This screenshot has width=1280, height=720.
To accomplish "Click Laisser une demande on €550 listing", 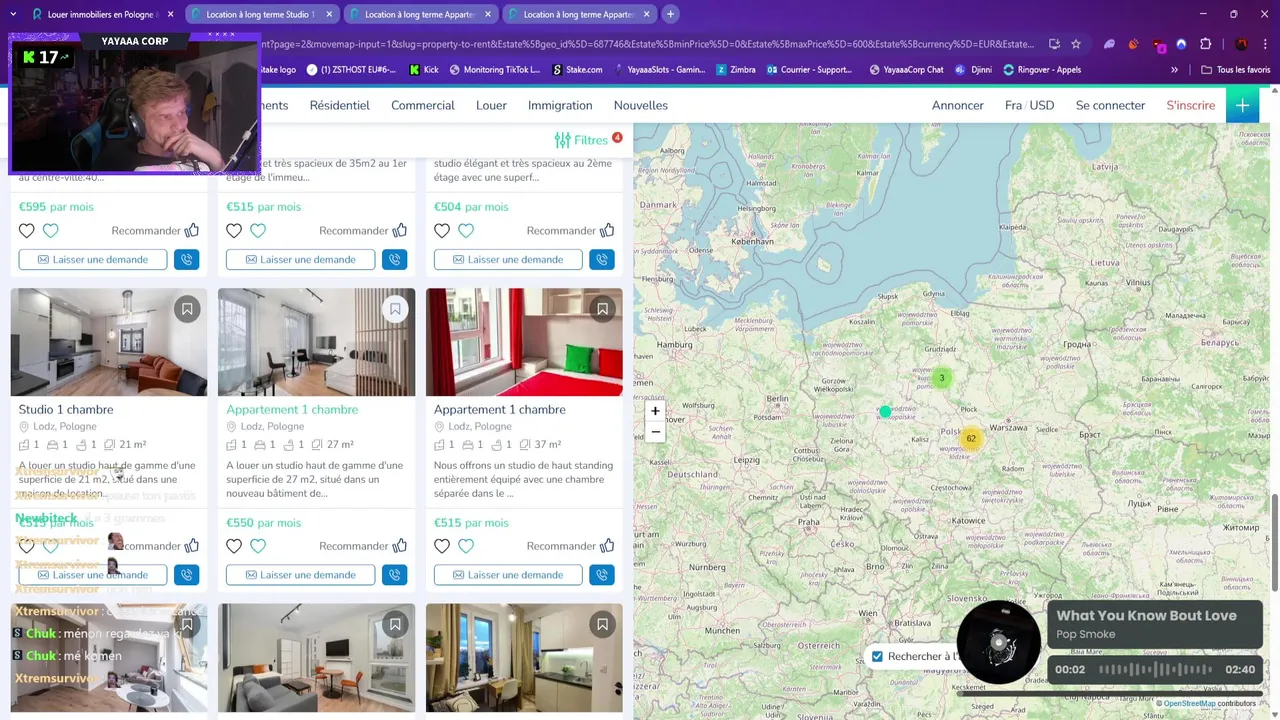I will coord(300,575).
